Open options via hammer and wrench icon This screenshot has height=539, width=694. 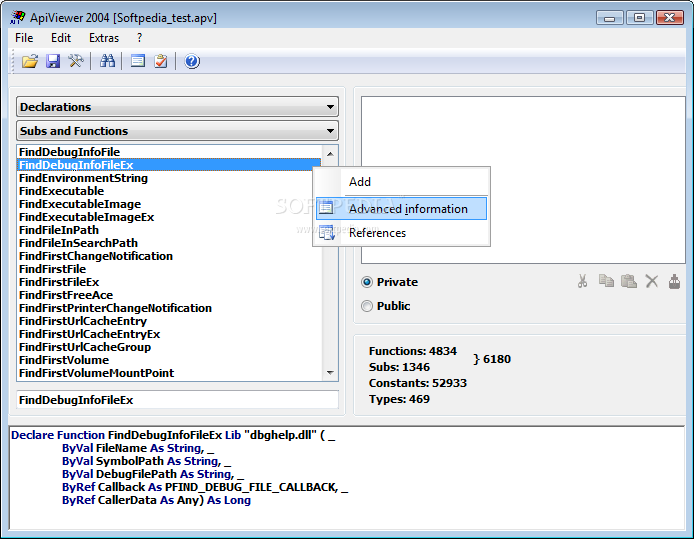point(76,61)
